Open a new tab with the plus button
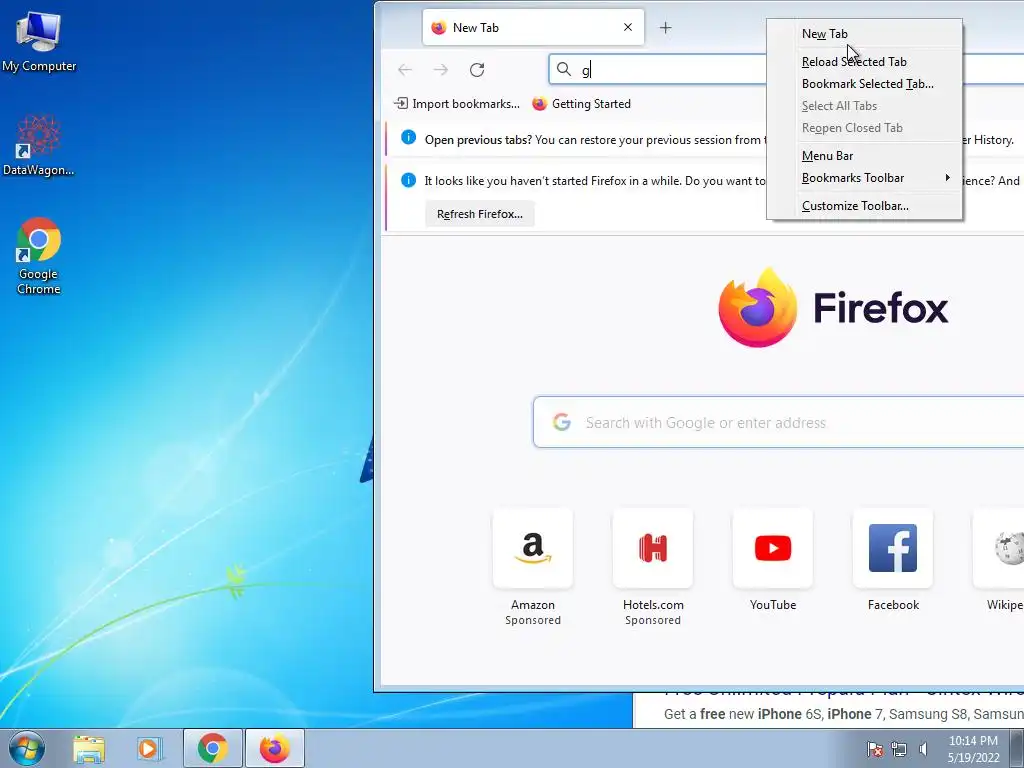Image resolution: width=1024 pixels, height=768 pixels. pos(665,27)
